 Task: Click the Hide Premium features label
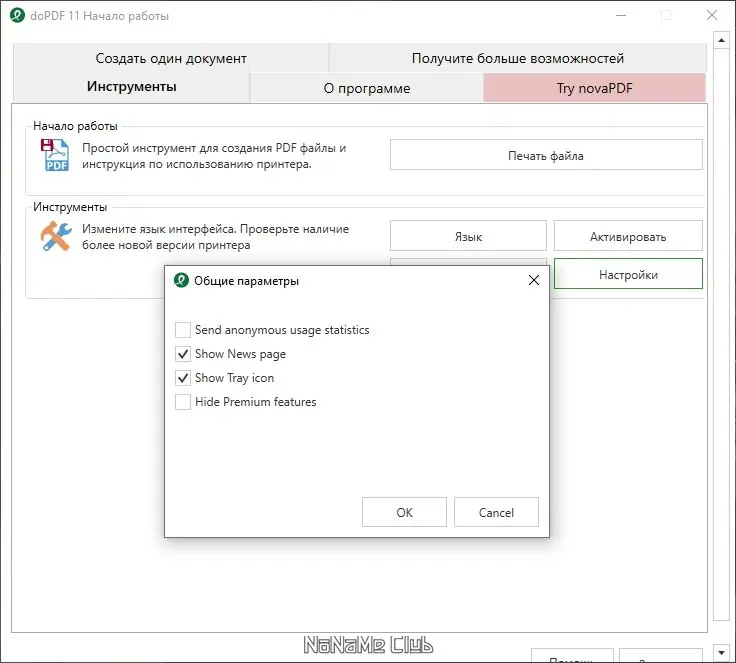point(256,402)
